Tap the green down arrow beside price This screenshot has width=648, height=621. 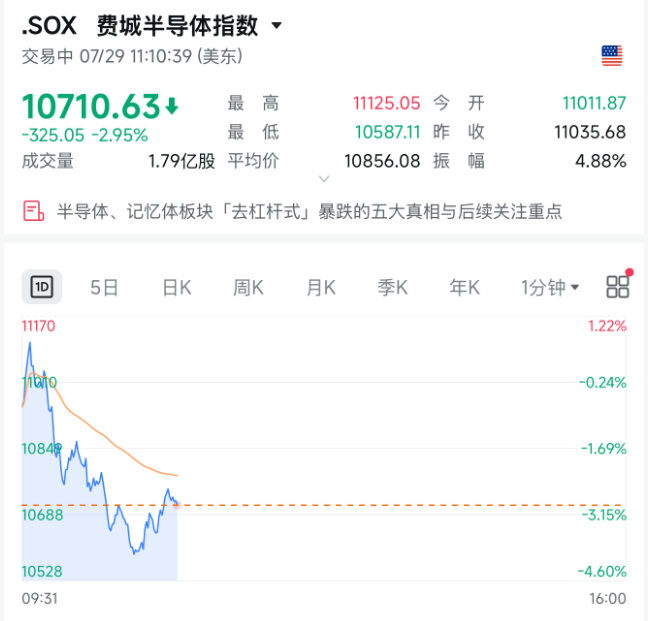coord(172,106)
